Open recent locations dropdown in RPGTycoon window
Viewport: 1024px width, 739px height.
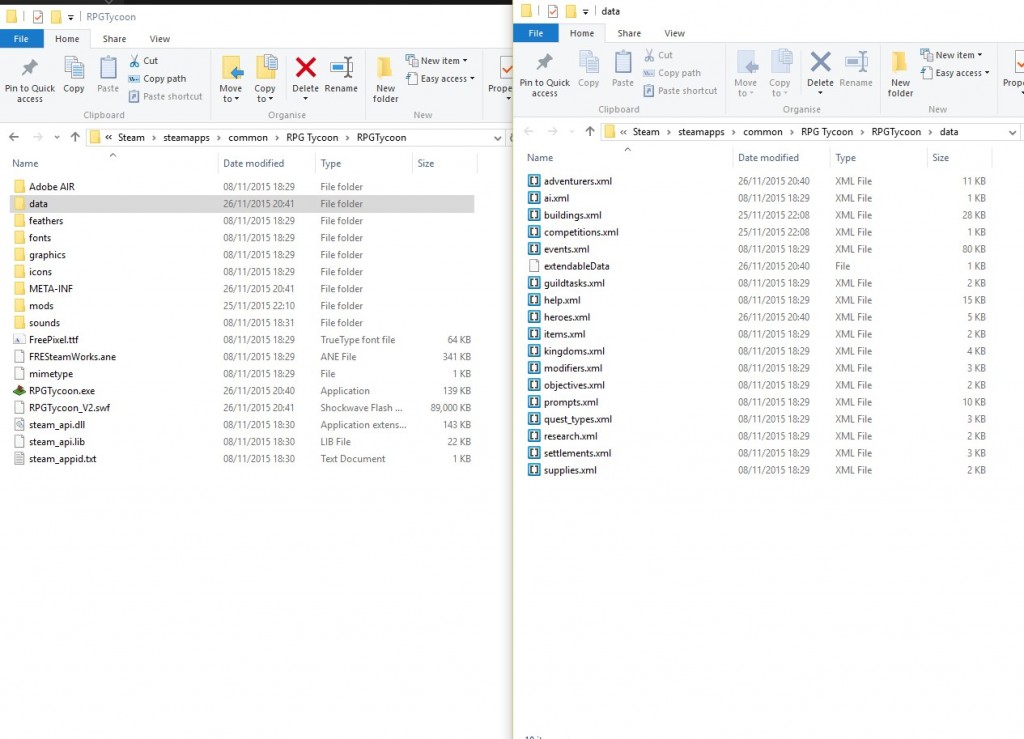[x=57, y=137]
